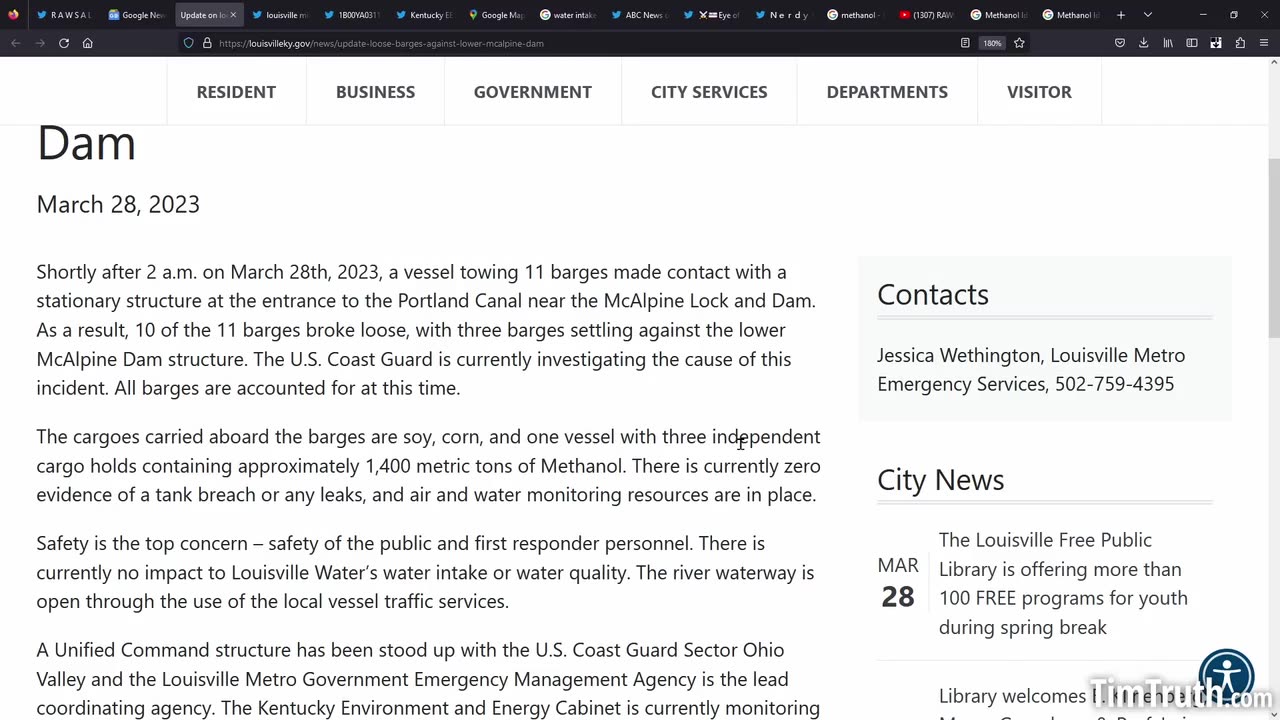
Task: Reset the 180% zoom level badge
Action: click(992, 43)
